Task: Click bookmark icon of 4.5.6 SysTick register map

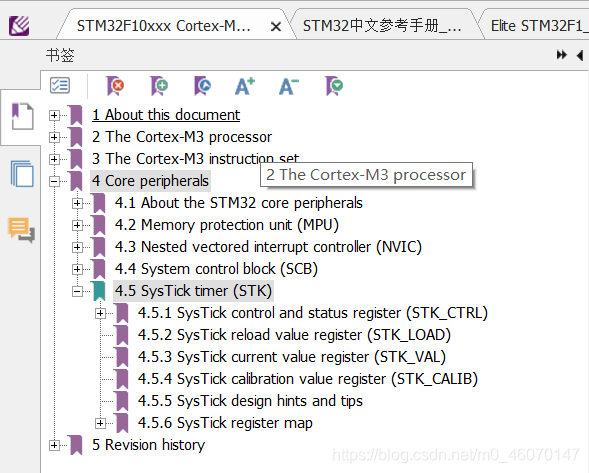Action: click(122, 423)
